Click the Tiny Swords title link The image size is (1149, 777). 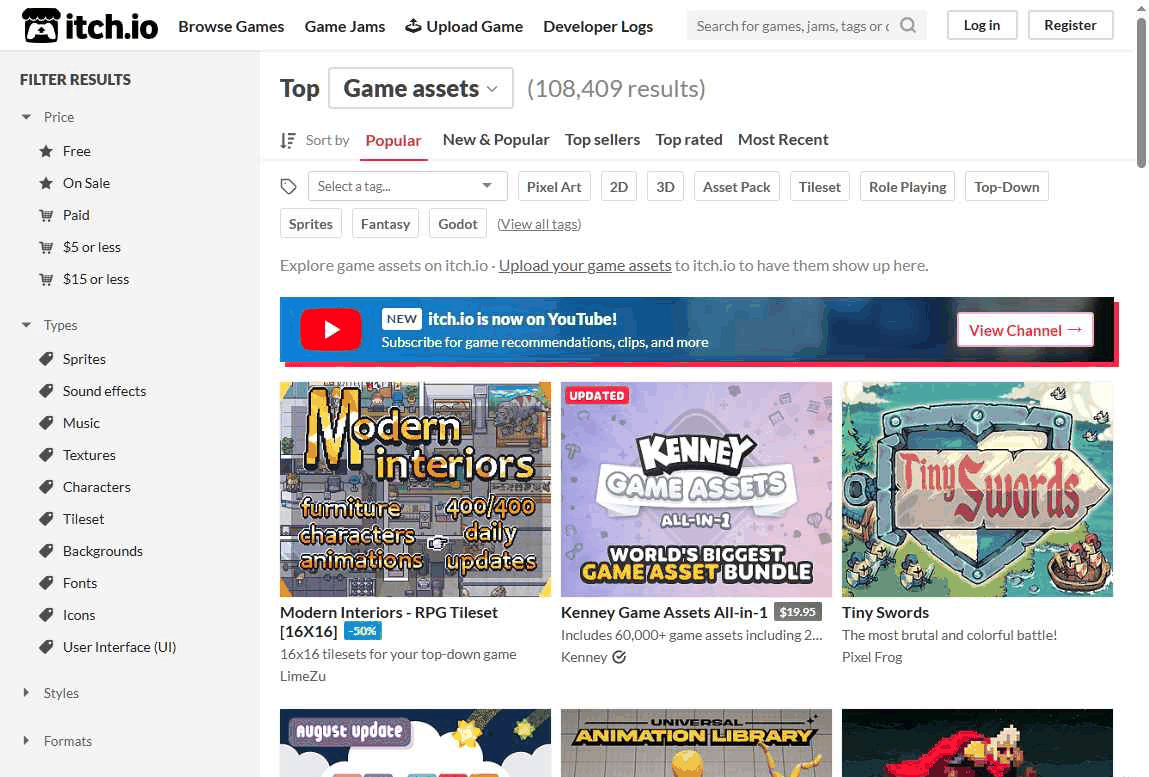[885, 612]
